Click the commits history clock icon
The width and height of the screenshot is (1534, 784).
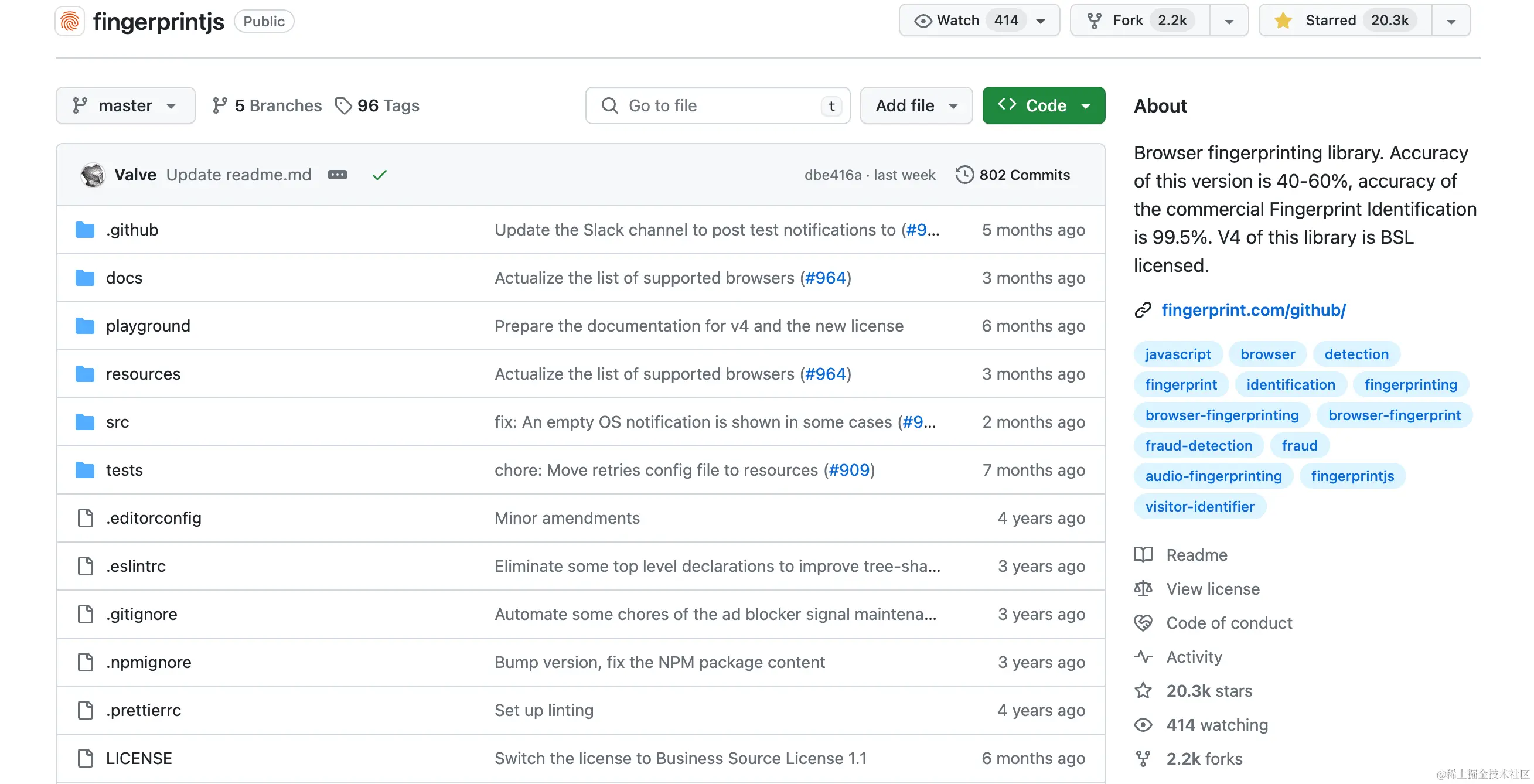pos(964,175)
